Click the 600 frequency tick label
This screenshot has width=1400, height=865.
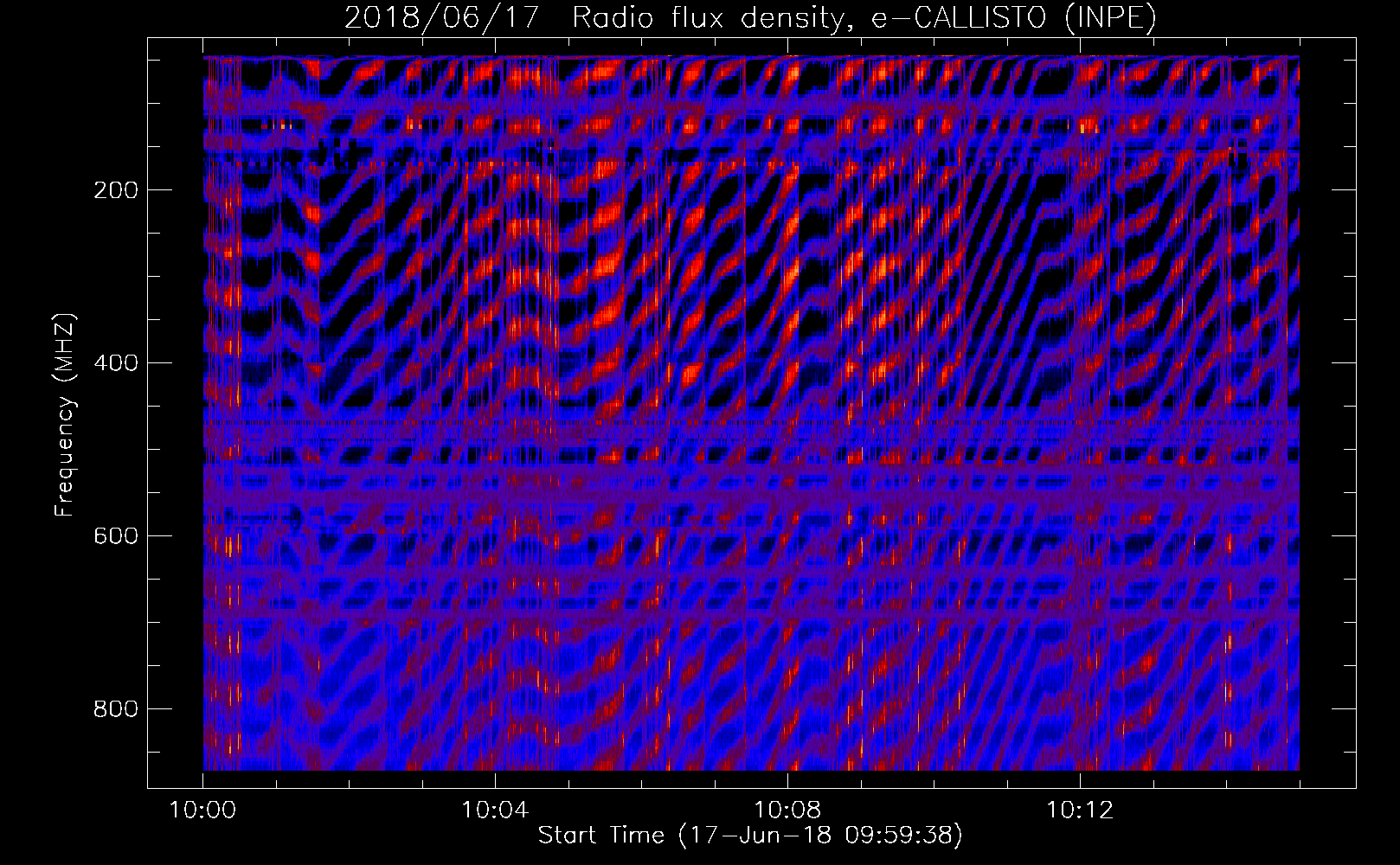click(116, 536)
